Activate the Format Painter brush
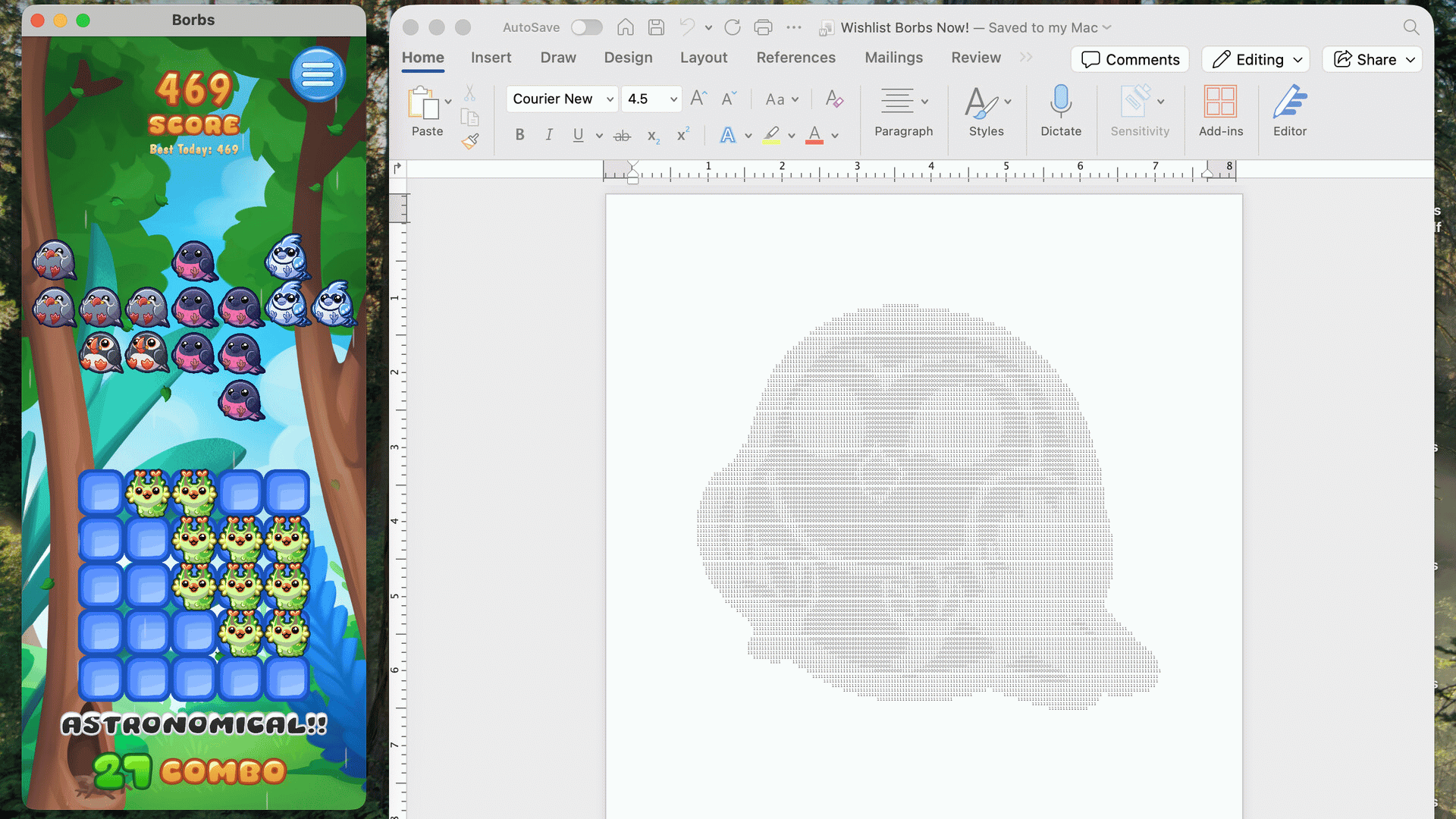The height and width of the screenshot is (819, 1456). pyautogui.click(x=470, y=141)
